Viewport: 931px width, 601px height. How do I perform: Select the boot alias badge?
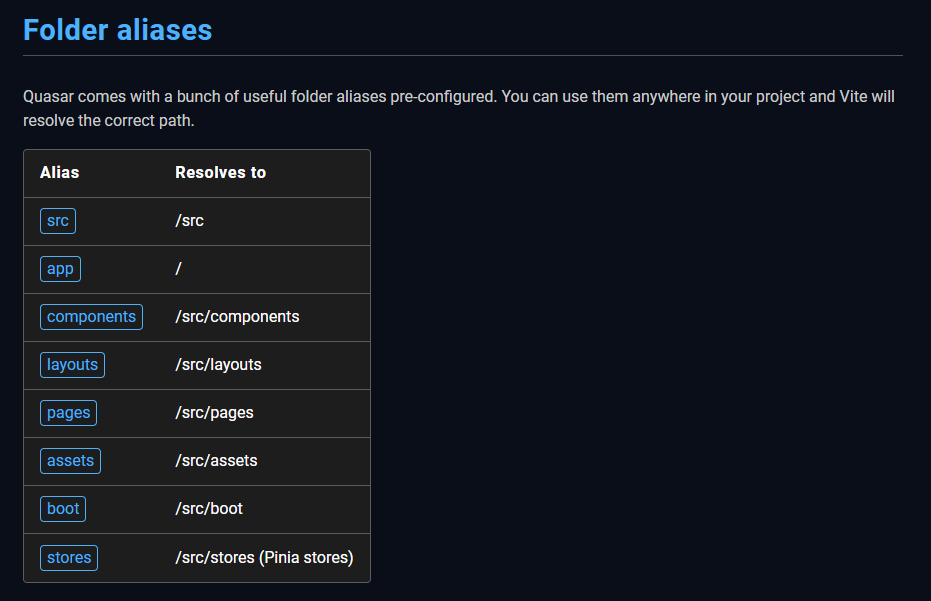(63, 509)
